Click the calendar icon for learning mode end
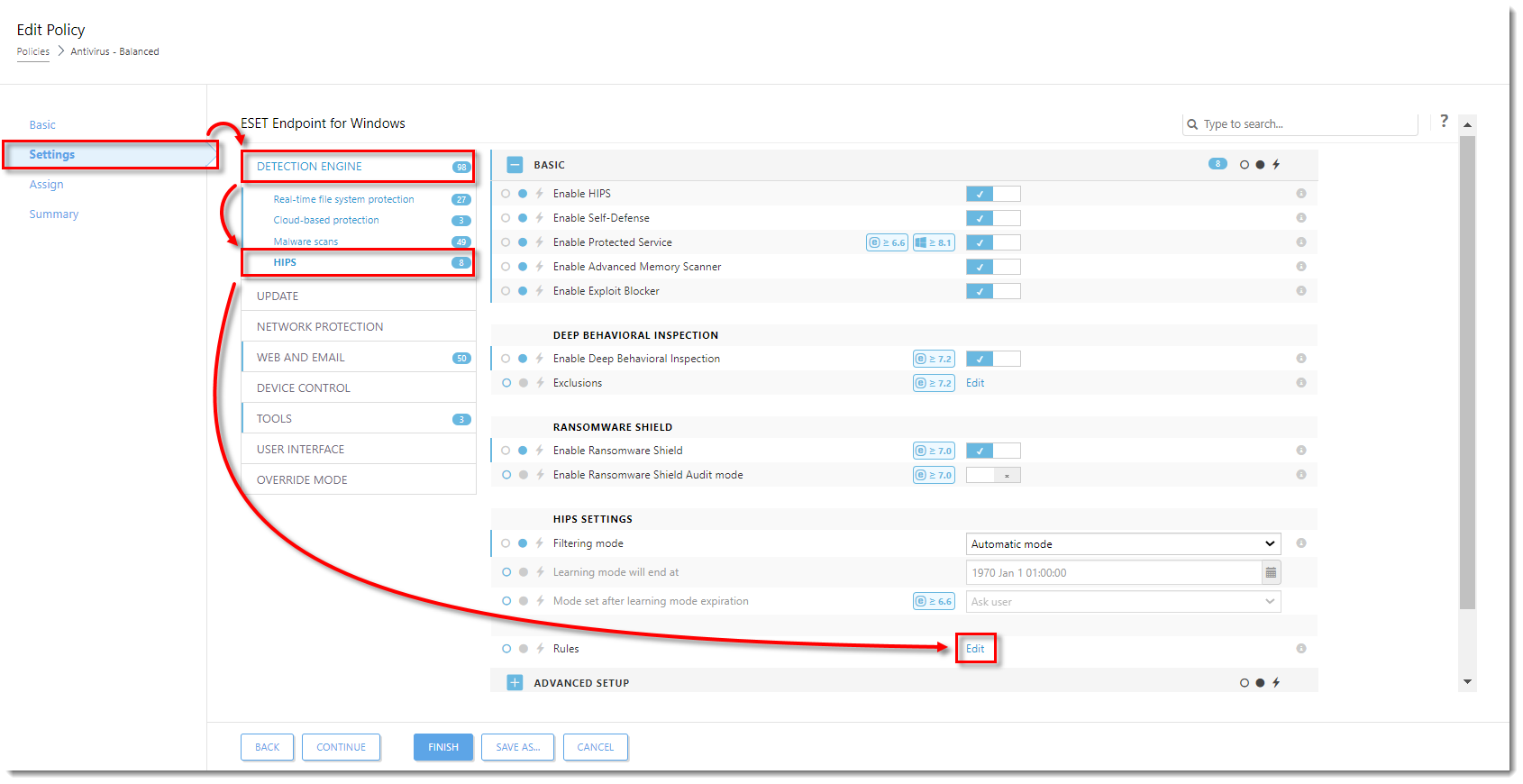The image size is (1523, 784). point(1271,573)
